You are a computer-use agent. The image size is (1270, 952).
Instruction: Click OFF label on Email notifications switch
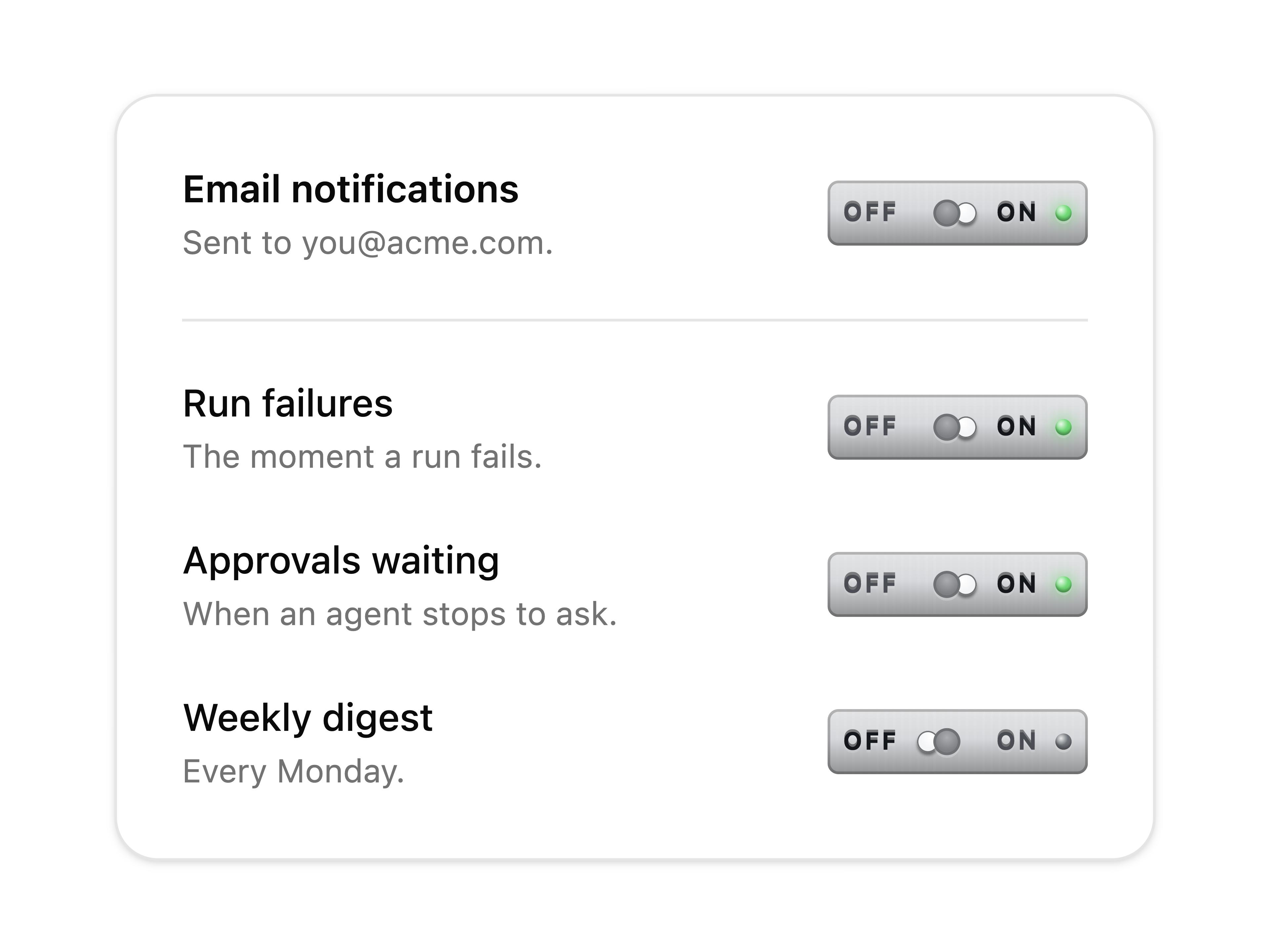click(870, 212)
